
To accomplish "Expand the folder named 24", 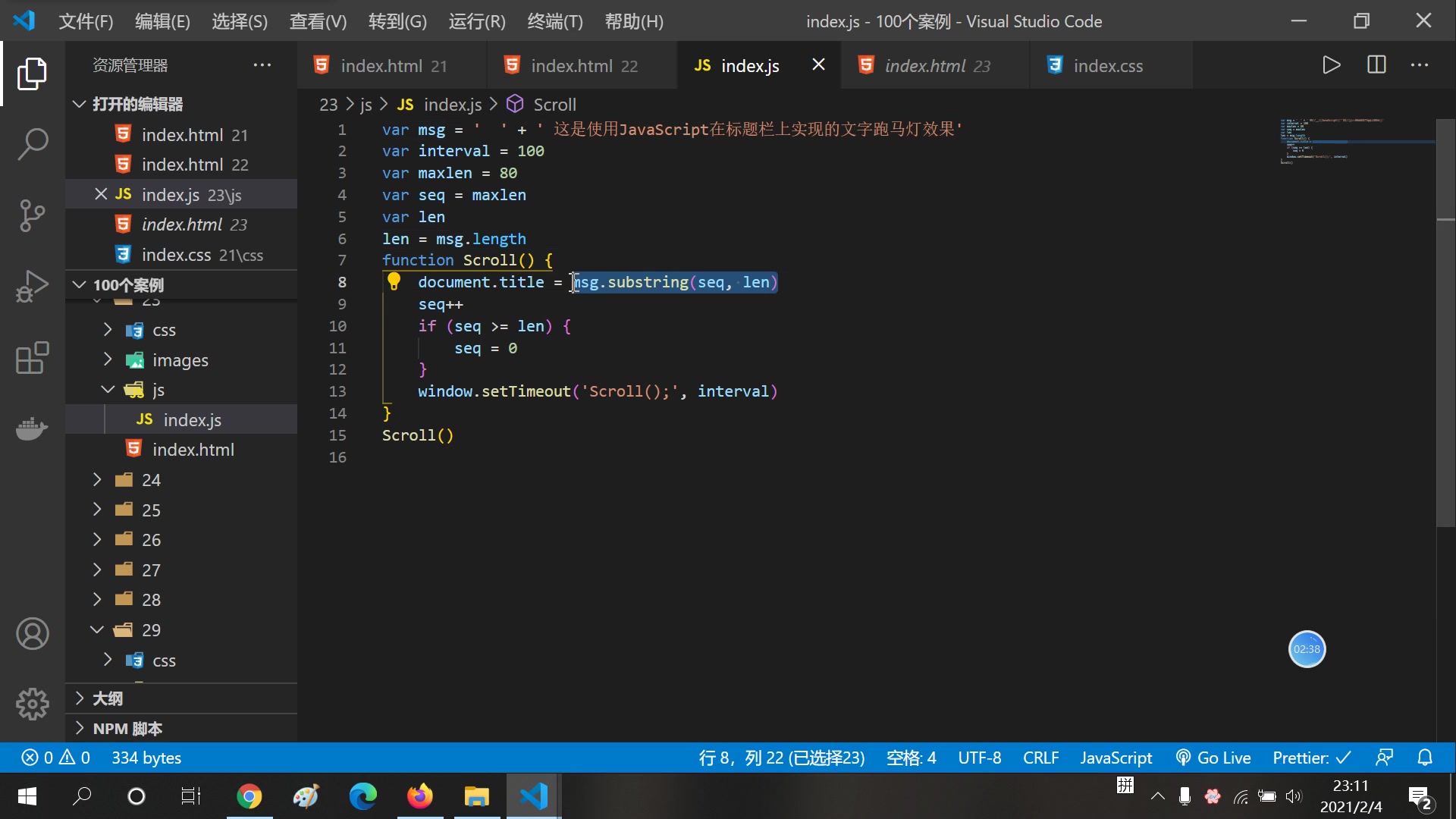I will tap(151, 480).
